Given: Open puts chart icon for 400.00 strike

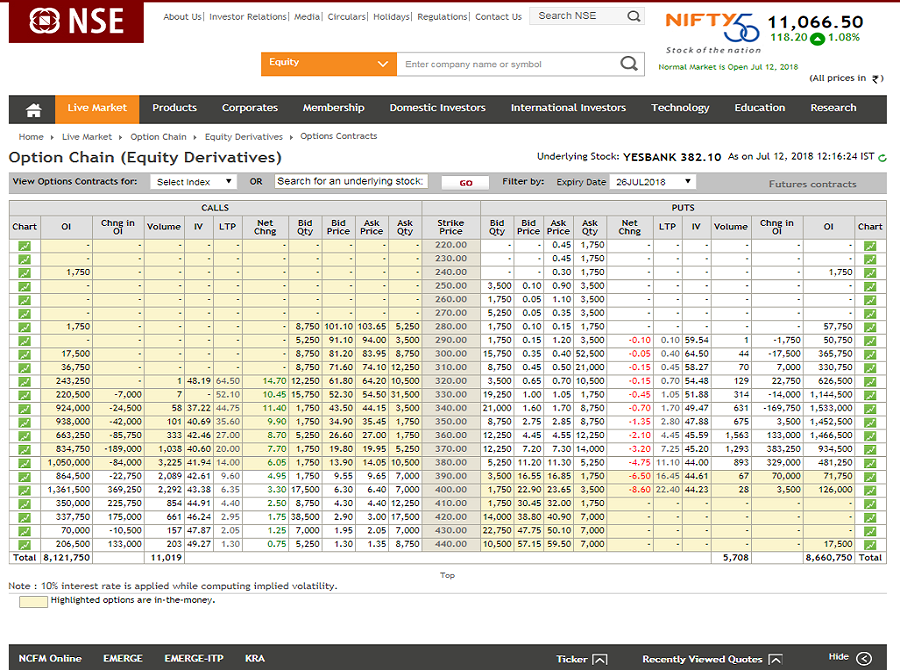Looking at the screenshot, I should [870, 490].
